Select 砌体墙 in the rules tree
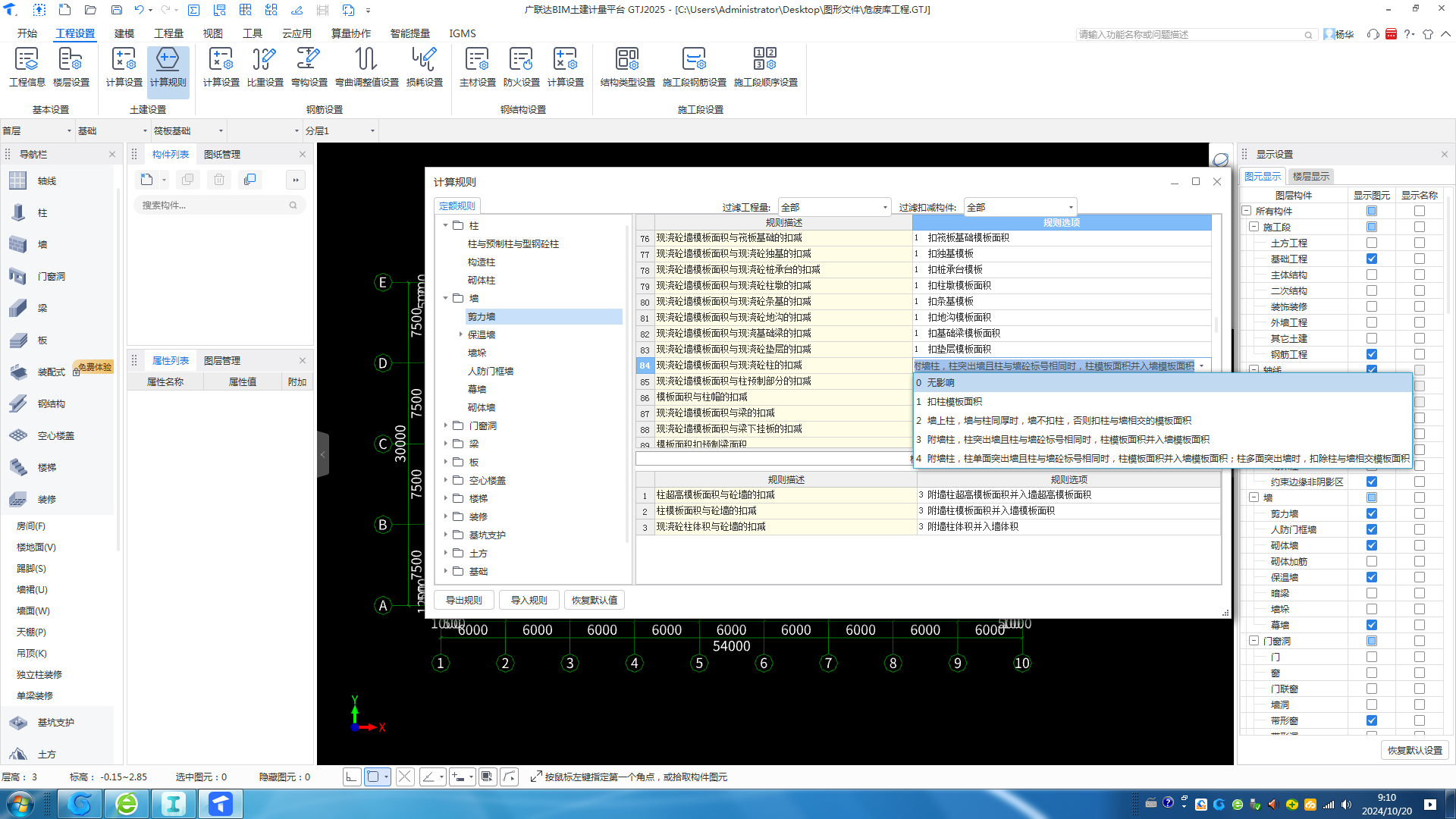 (481, 407)
